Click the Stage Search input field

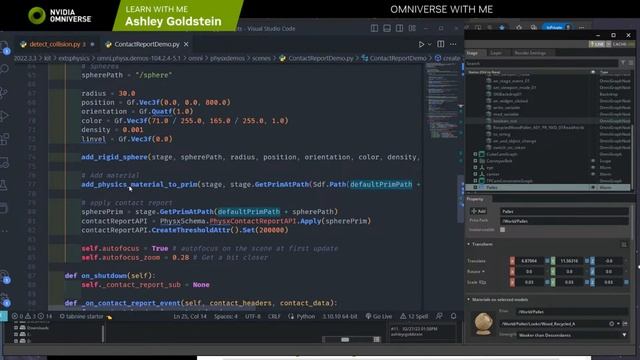542,63
